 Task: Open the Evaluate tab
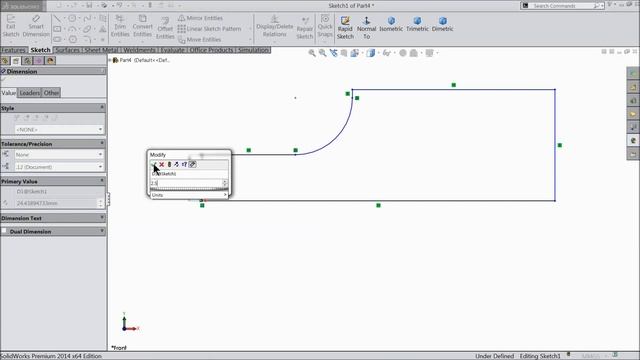tap(172, 50)
